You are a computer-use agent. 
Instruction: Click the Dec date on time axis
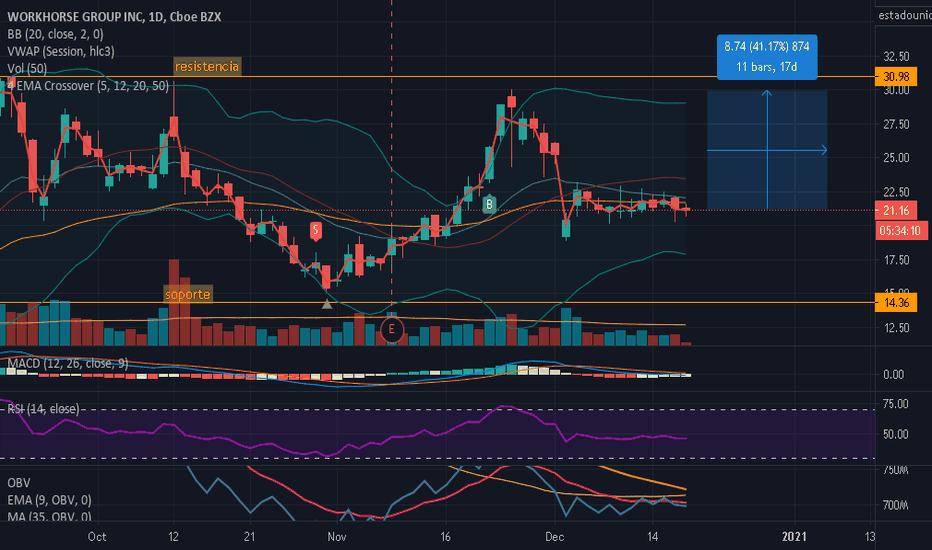click(x=555, y=536)
